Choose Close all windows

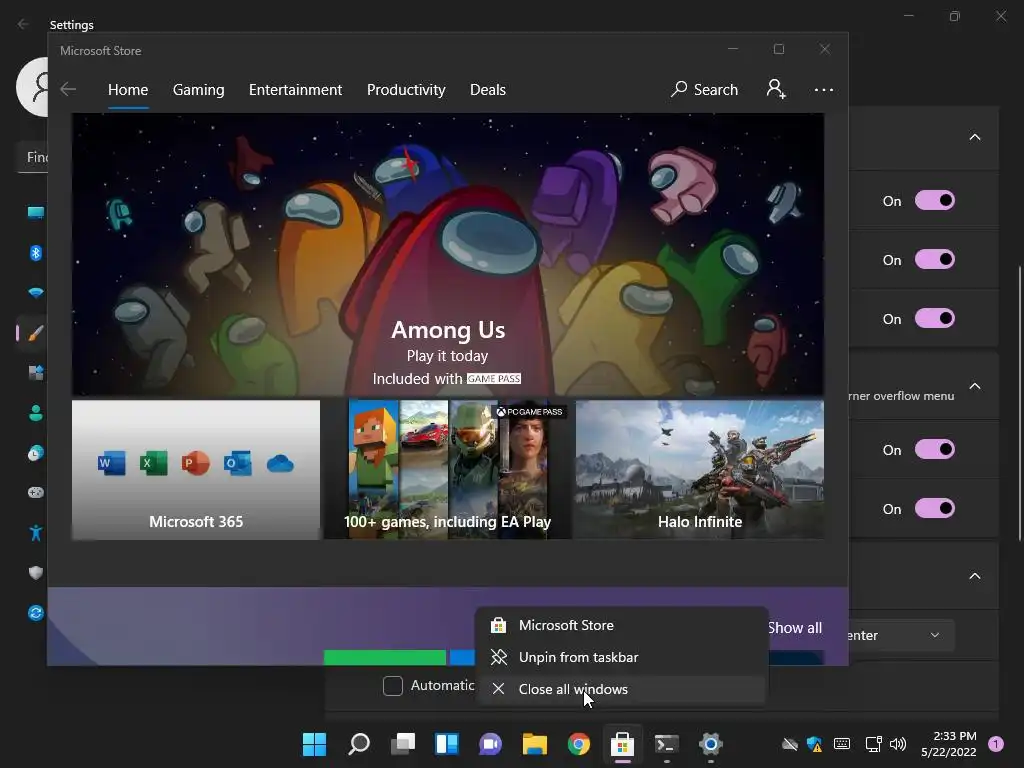[x=622, y=689]
